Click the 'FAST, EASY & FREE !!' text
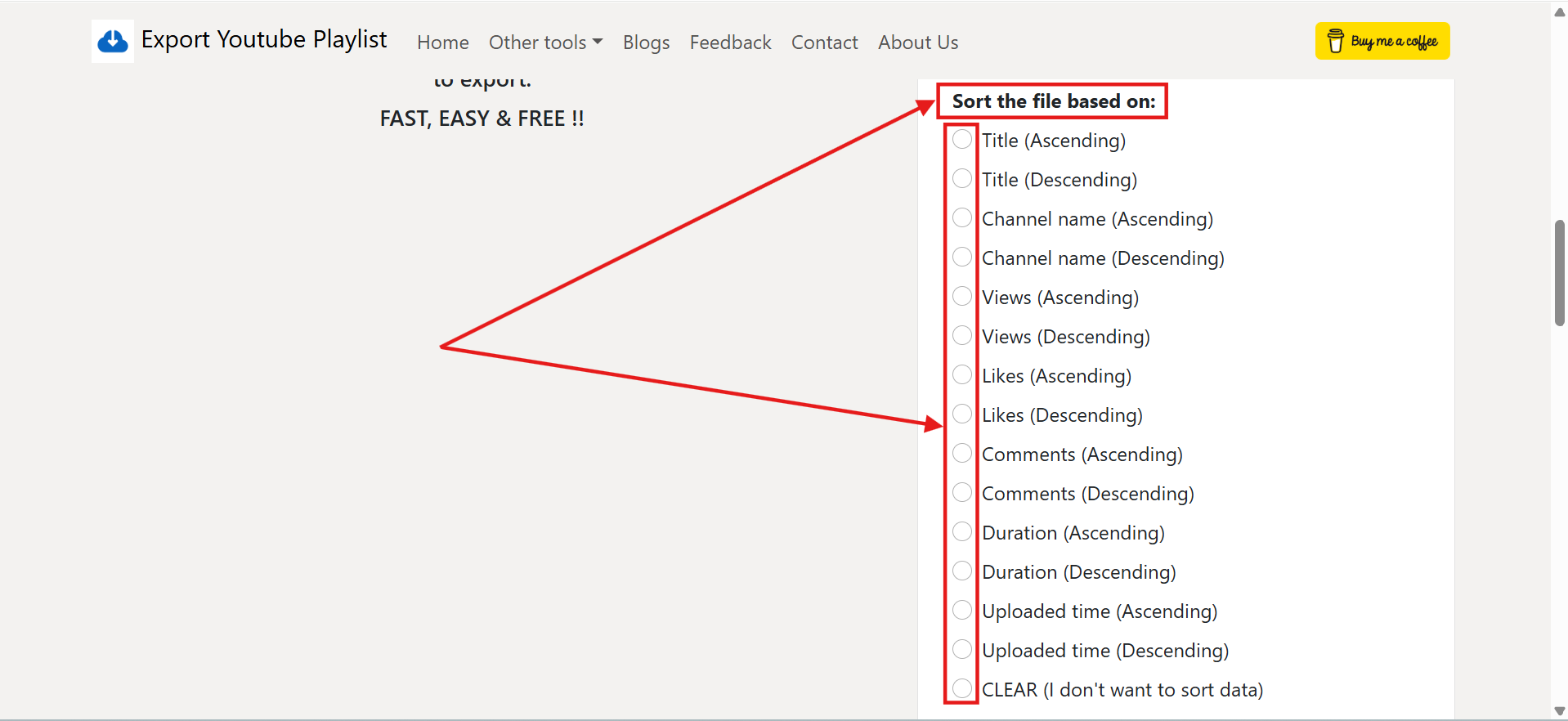This screenshot has width=1568, height=721. pyautogui.click(x=482, y=119)
